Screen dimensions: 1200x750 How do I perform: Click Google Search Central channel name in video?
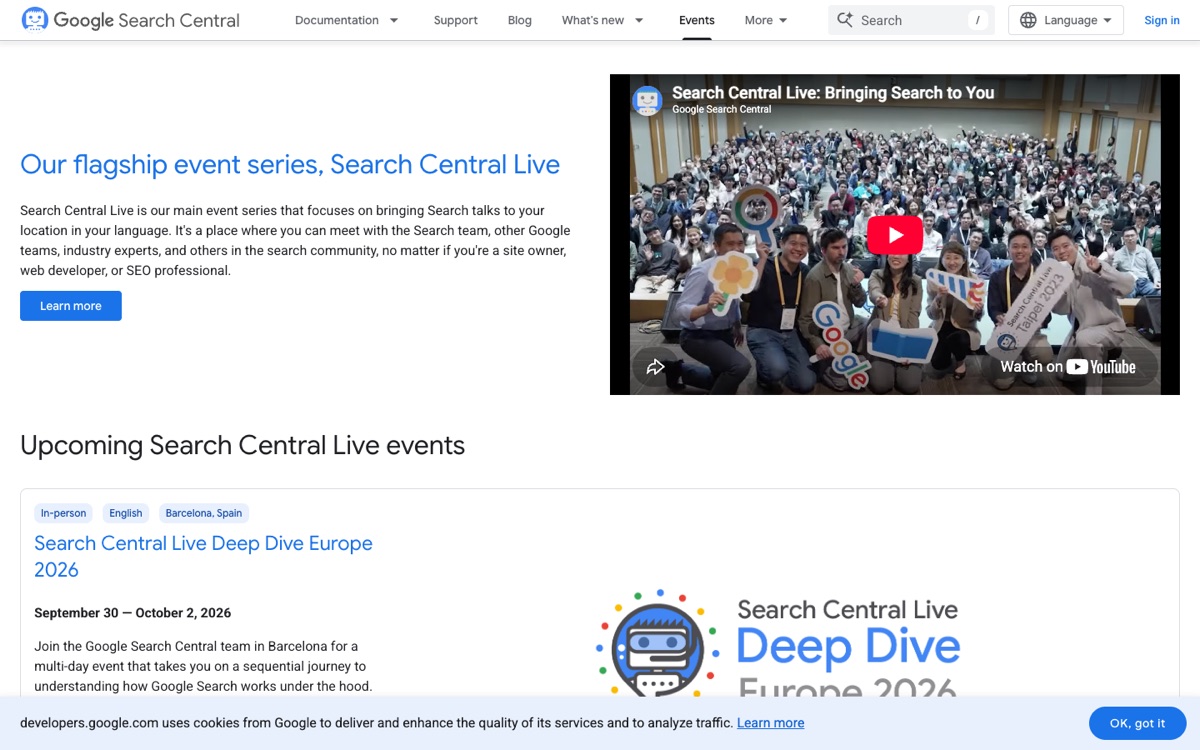(x=721, y=109)
